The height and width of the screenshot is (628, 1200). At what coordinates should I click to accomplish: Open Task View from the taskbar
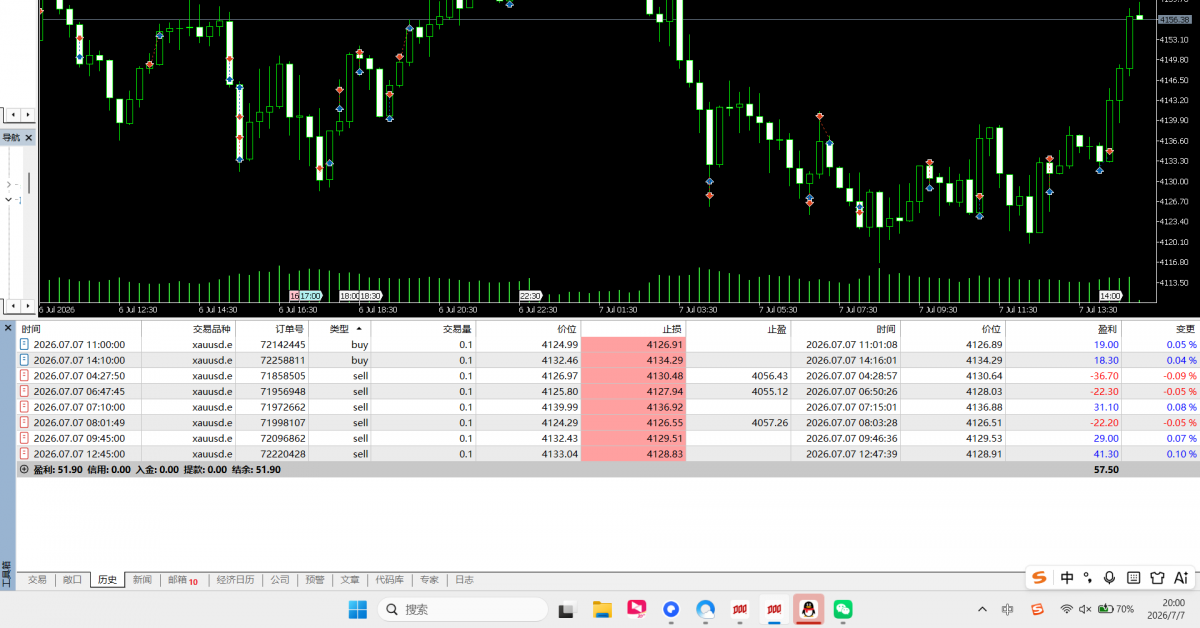[567, 609]
